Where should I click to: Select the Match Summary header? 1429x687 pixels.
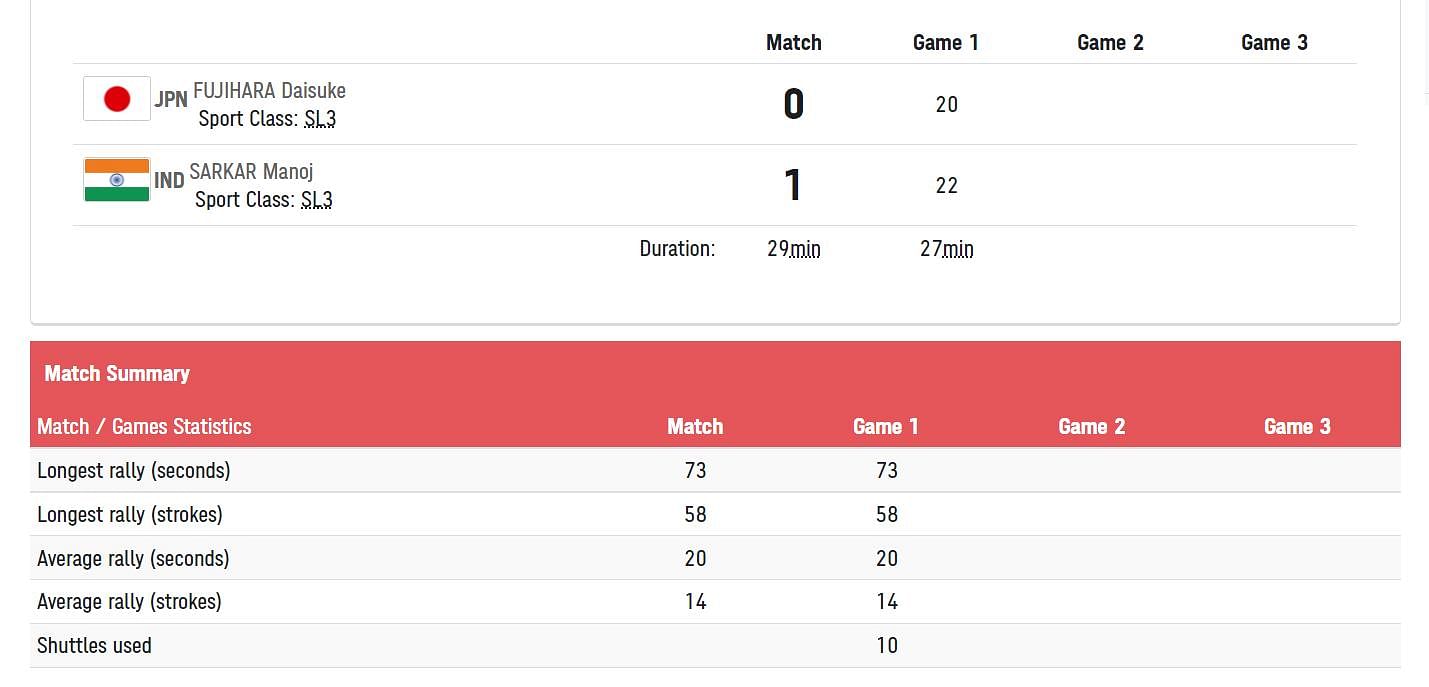tap(117, 374)
